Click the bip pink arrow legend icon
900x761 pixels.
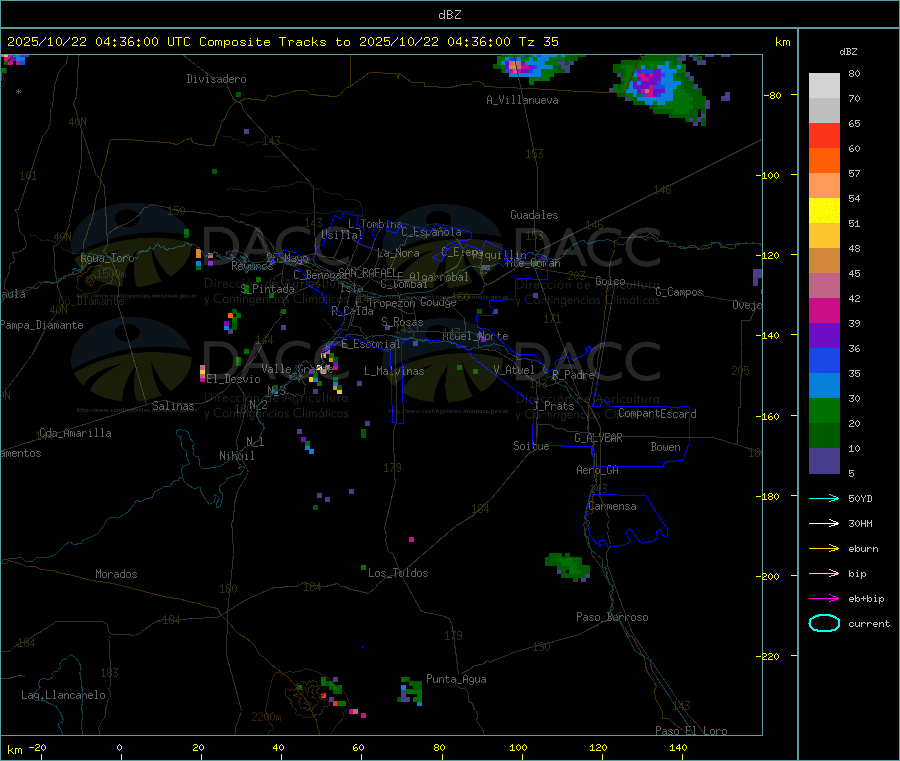[824, 573]
